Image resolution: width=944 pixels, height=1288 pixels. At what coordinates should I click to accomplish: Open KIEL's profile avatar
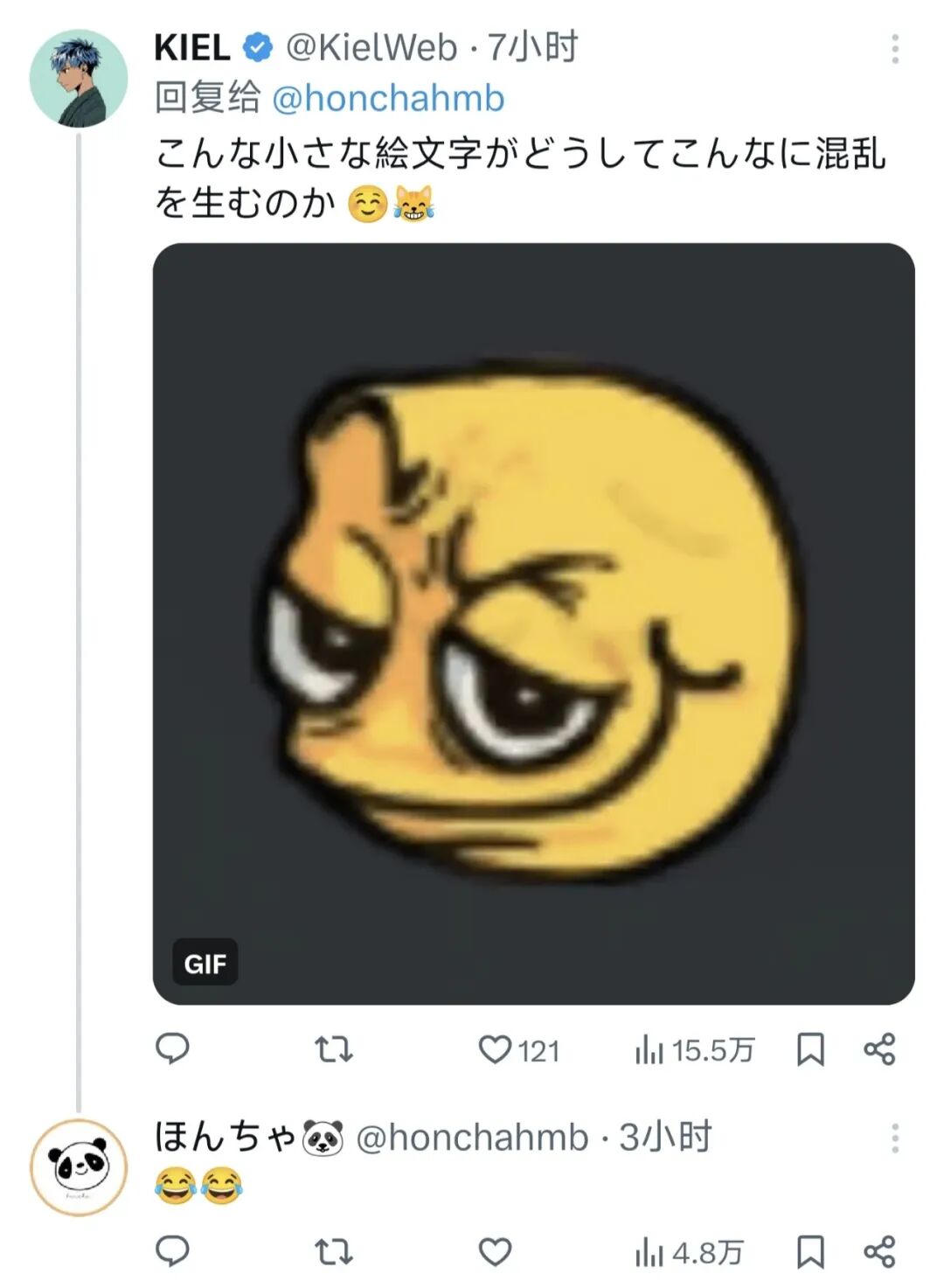79,79
